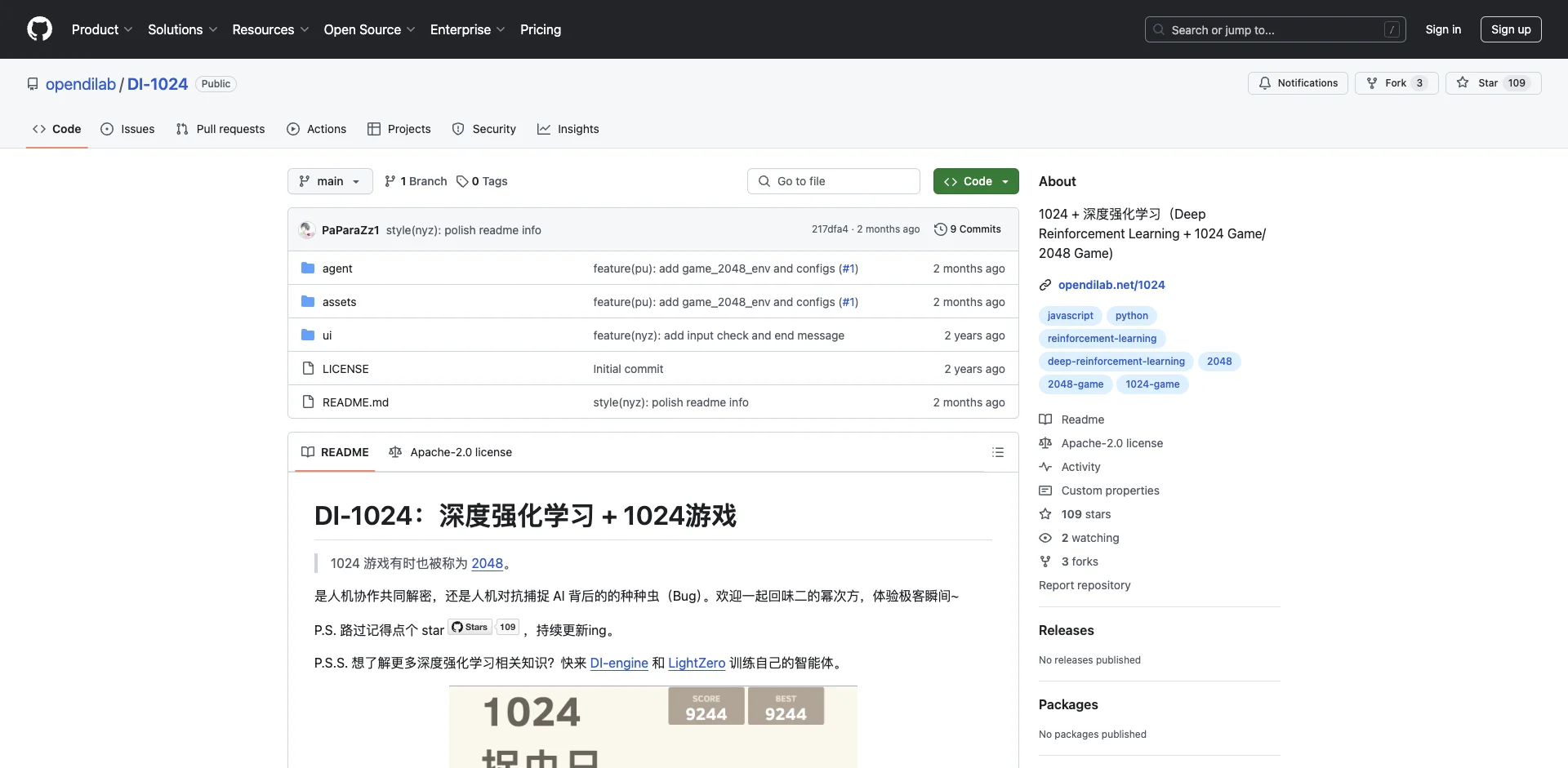The height and width of the screenshot is (768, 1568).
Task: Click the tag icon next to 0 Tags
Action: pyautogui.click(x=462, y=181)
